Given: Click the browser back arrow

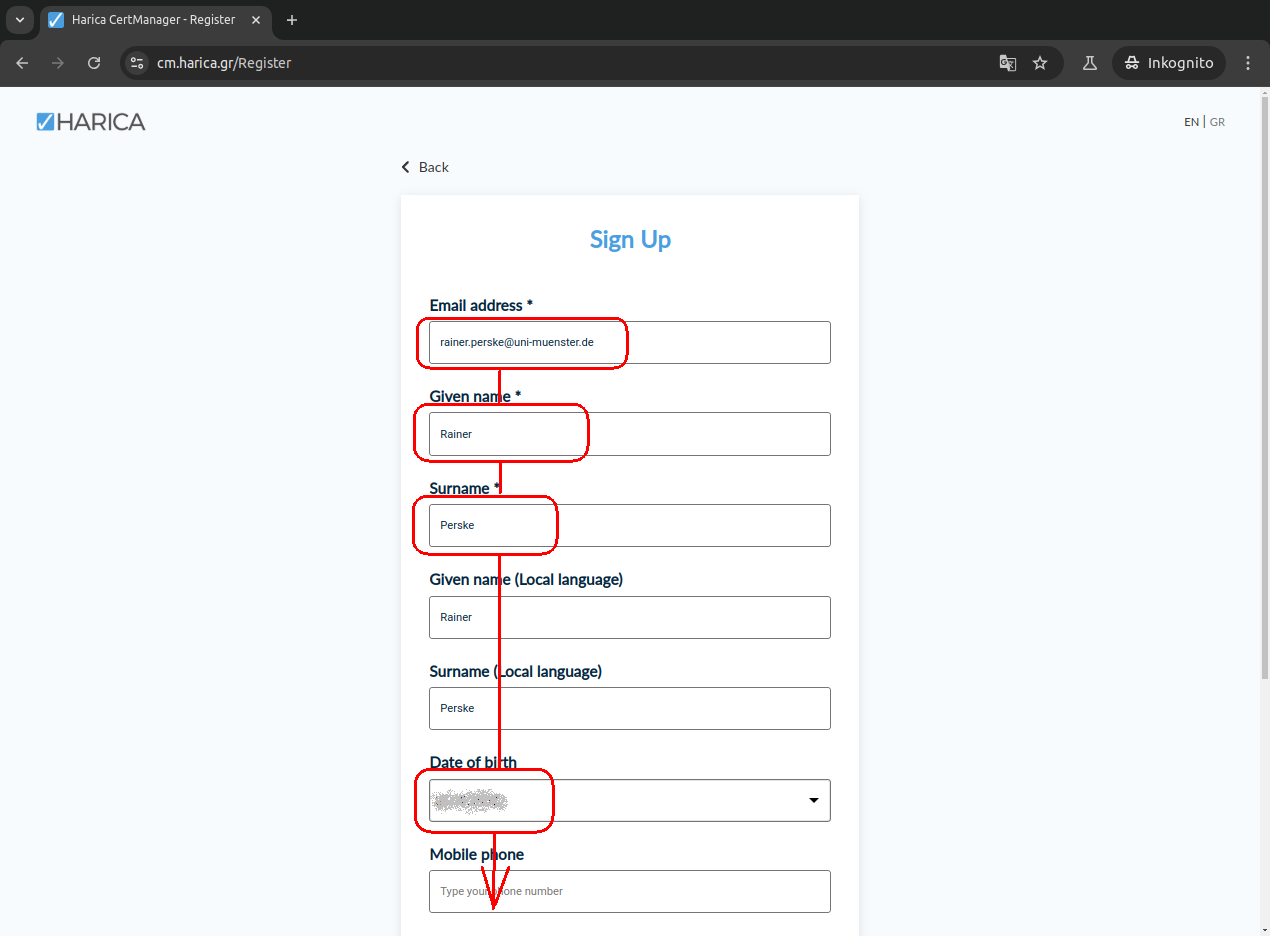Looking at the screenshot, I should 22,63.
